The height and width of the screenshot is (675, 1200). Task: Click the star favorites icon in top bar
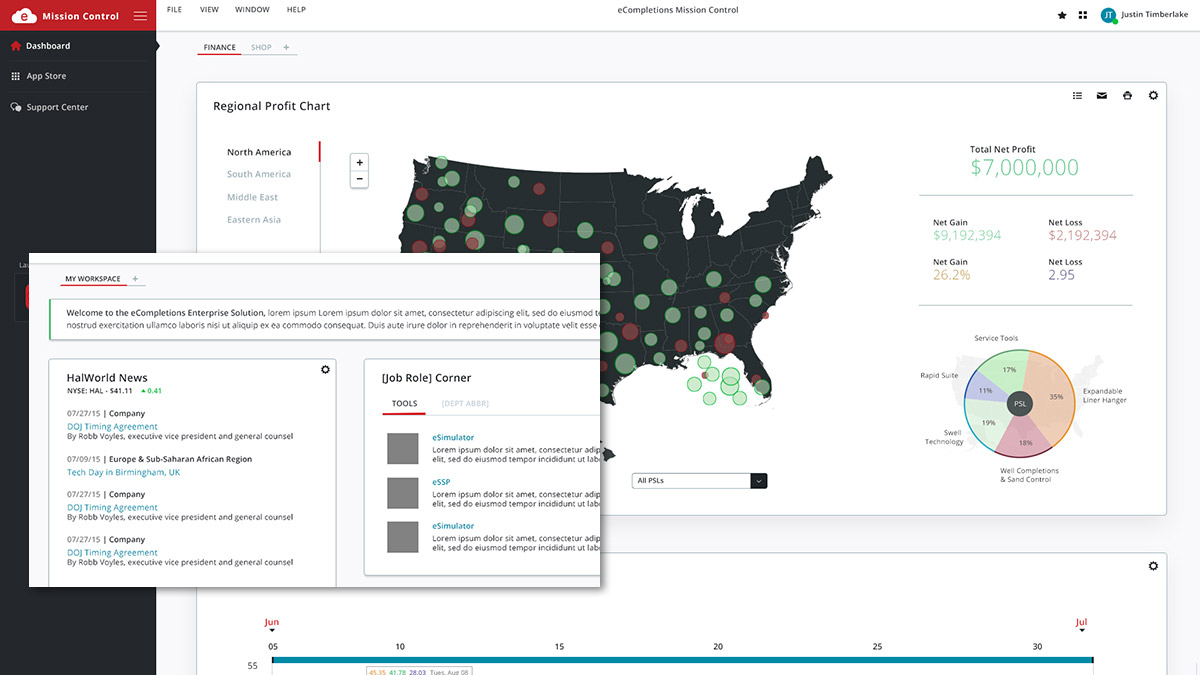pos(1062,15)
